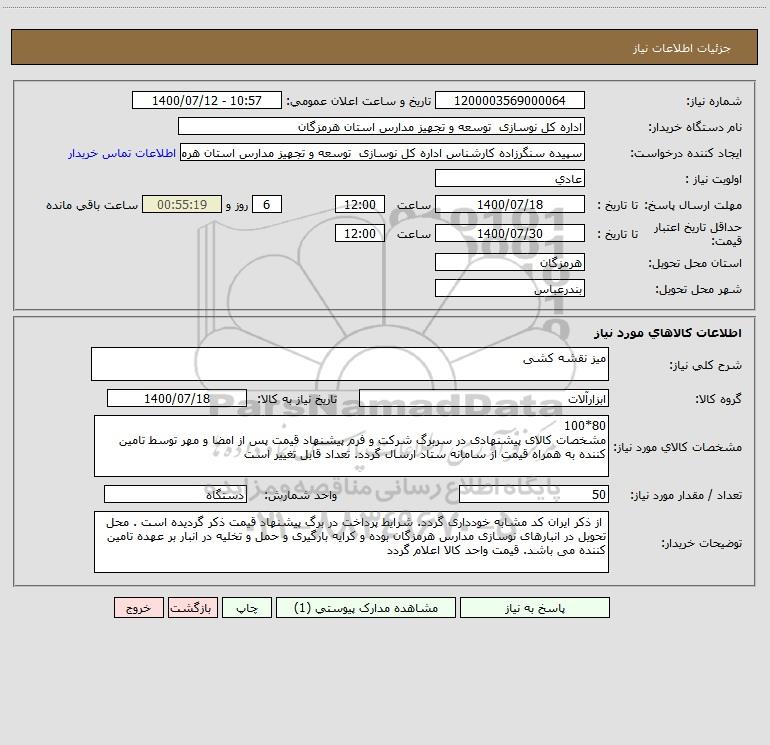
Task: Click the response deadline date 1400/07/18
Action: 510,204
